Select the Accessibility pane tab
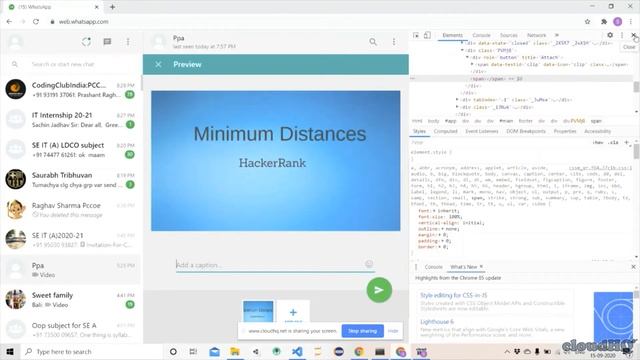This screenshot has width=640, height=360. click(598, 131)
